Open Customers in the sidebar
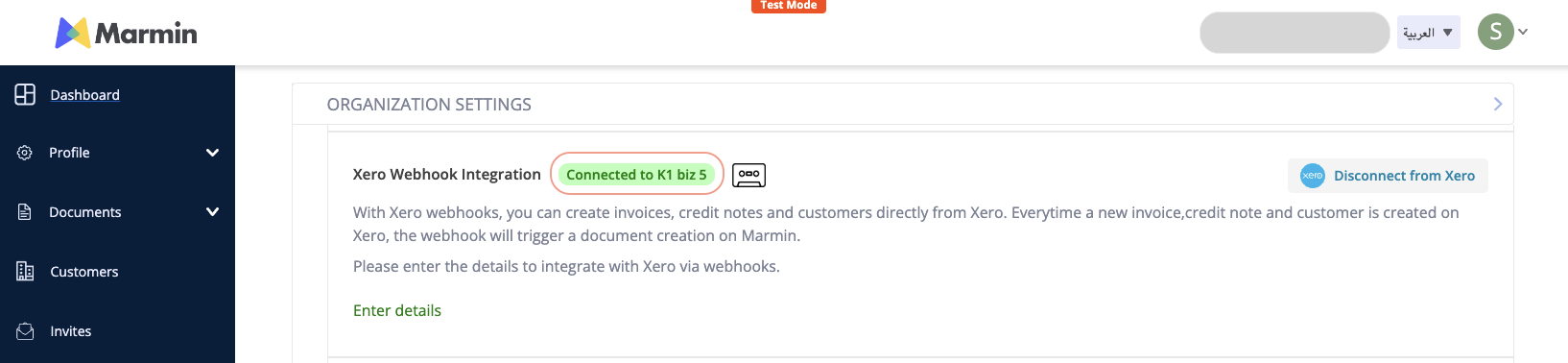The height and width of the screenshot is (363, 1568). [x=84, y=272]
